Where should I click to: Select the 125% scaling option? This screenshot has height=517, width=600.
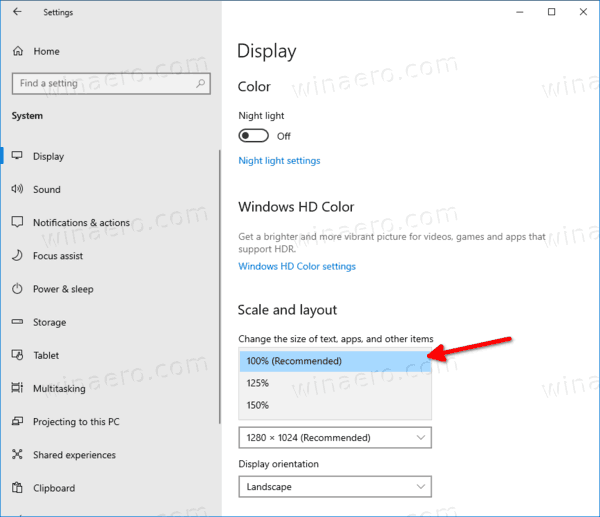[335, 383]
